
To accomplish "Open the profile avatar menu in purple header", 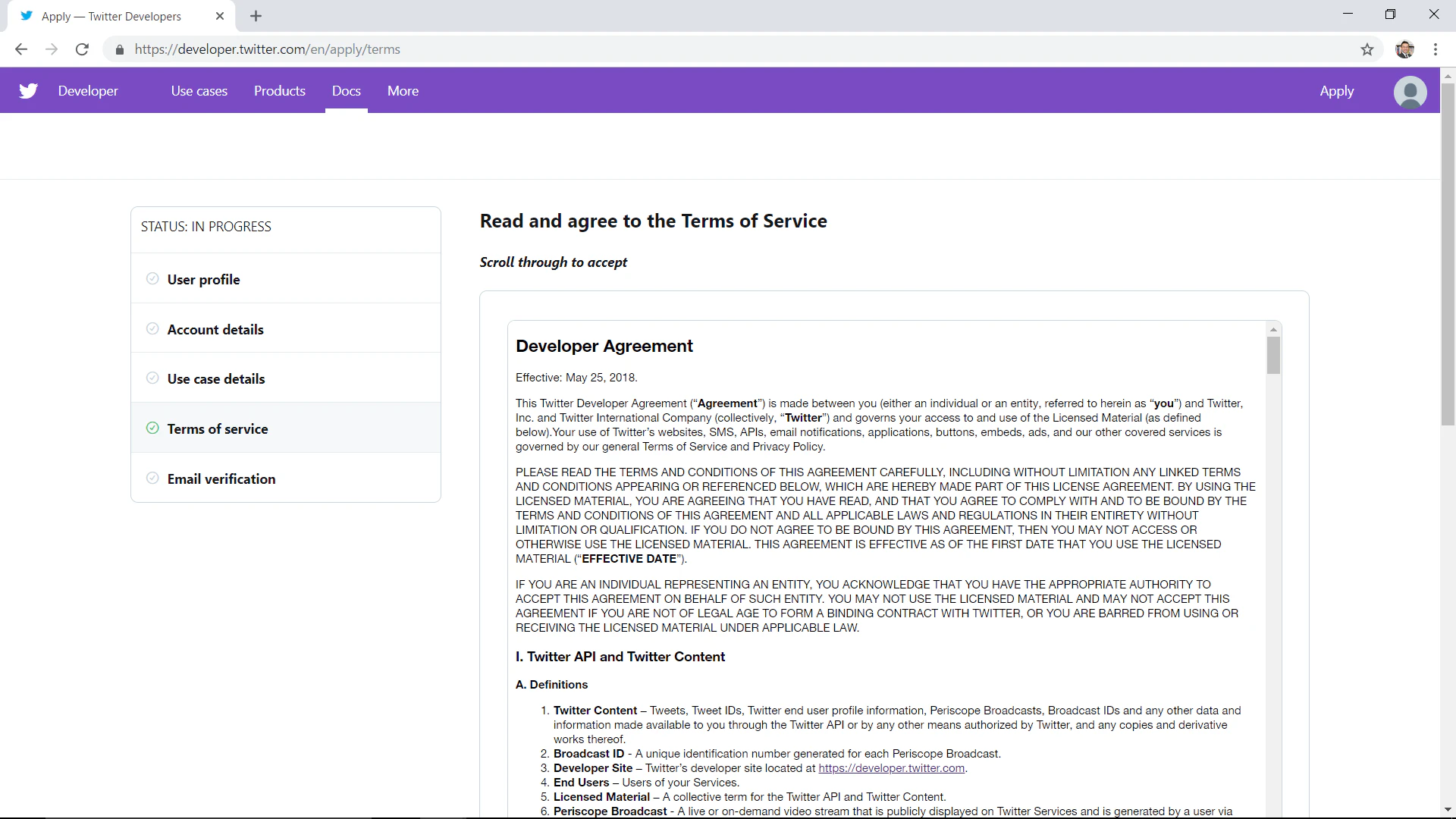I will point(1410,92).
